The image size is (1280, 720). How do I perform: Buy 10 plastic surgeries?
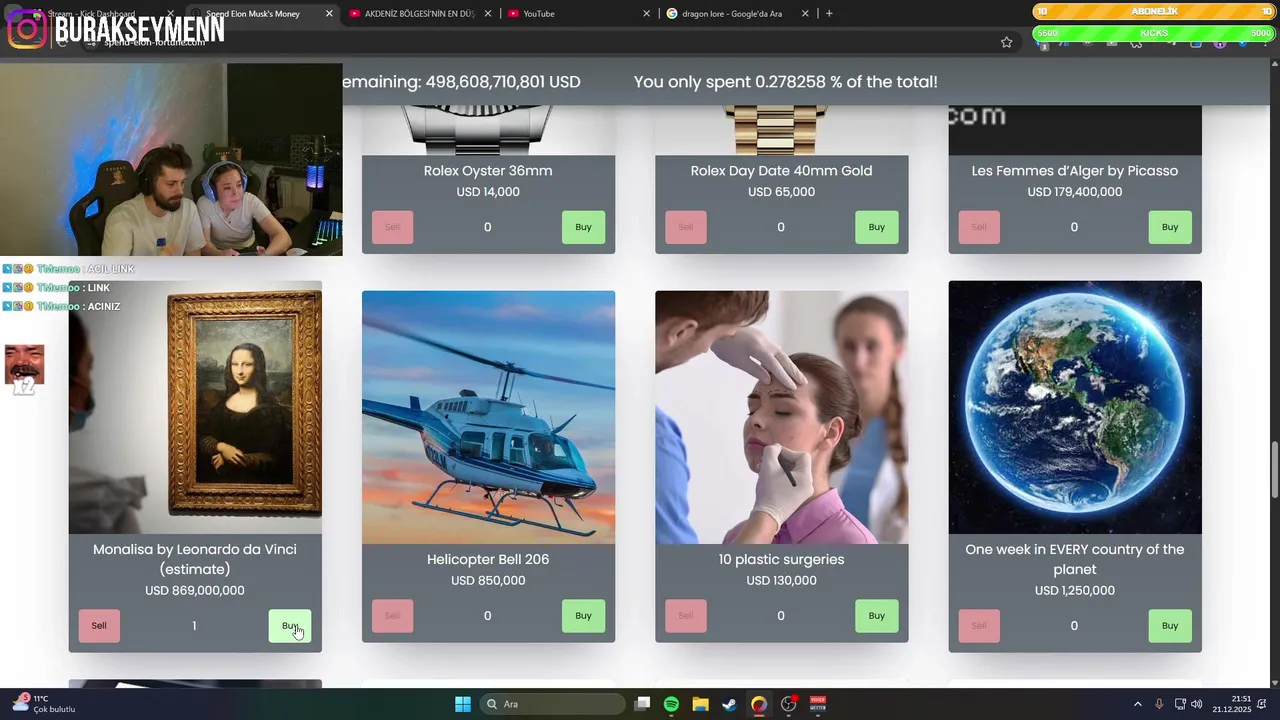(876, 616)
